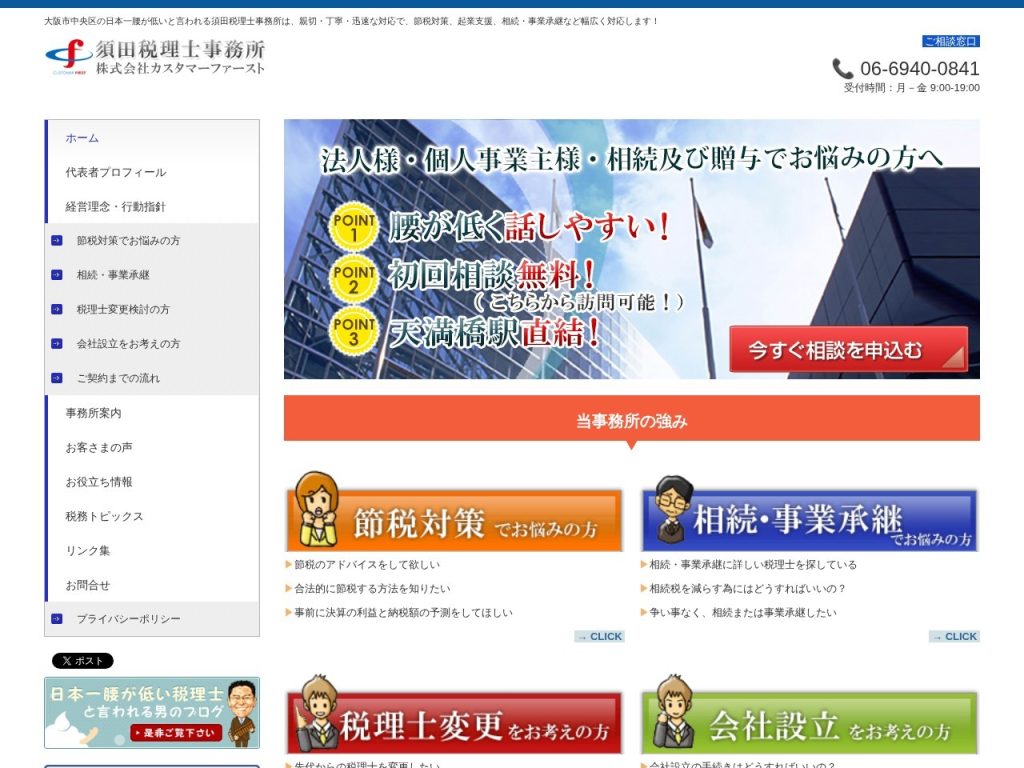Click 合法的に節税する方法を知りたい text
The height and width of the screenshot is (768, 1024).
(372, 588)
